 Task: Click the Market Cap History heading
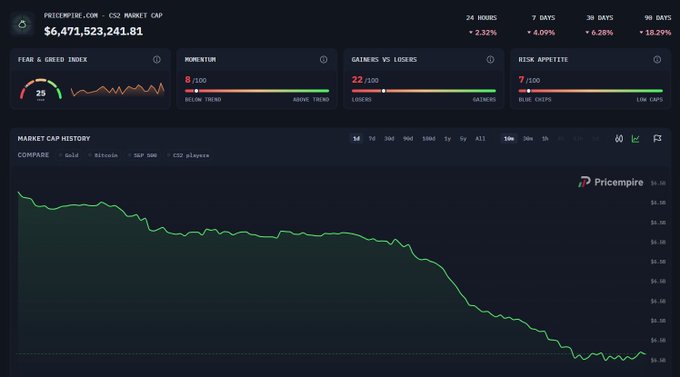pyautogui.click(x=54, y=138)
